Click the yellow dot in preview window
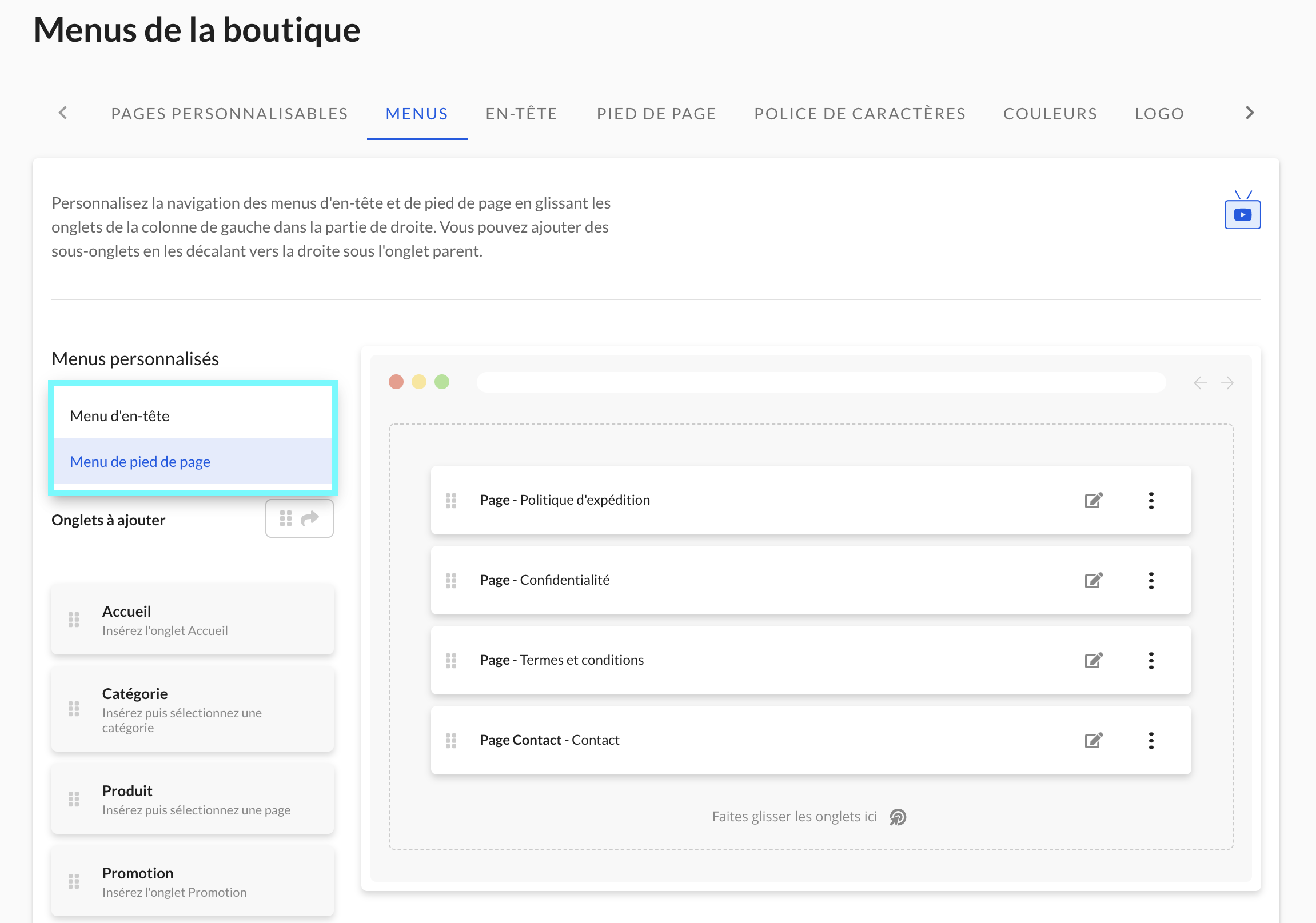1316x923 pixels. point(419,382)
